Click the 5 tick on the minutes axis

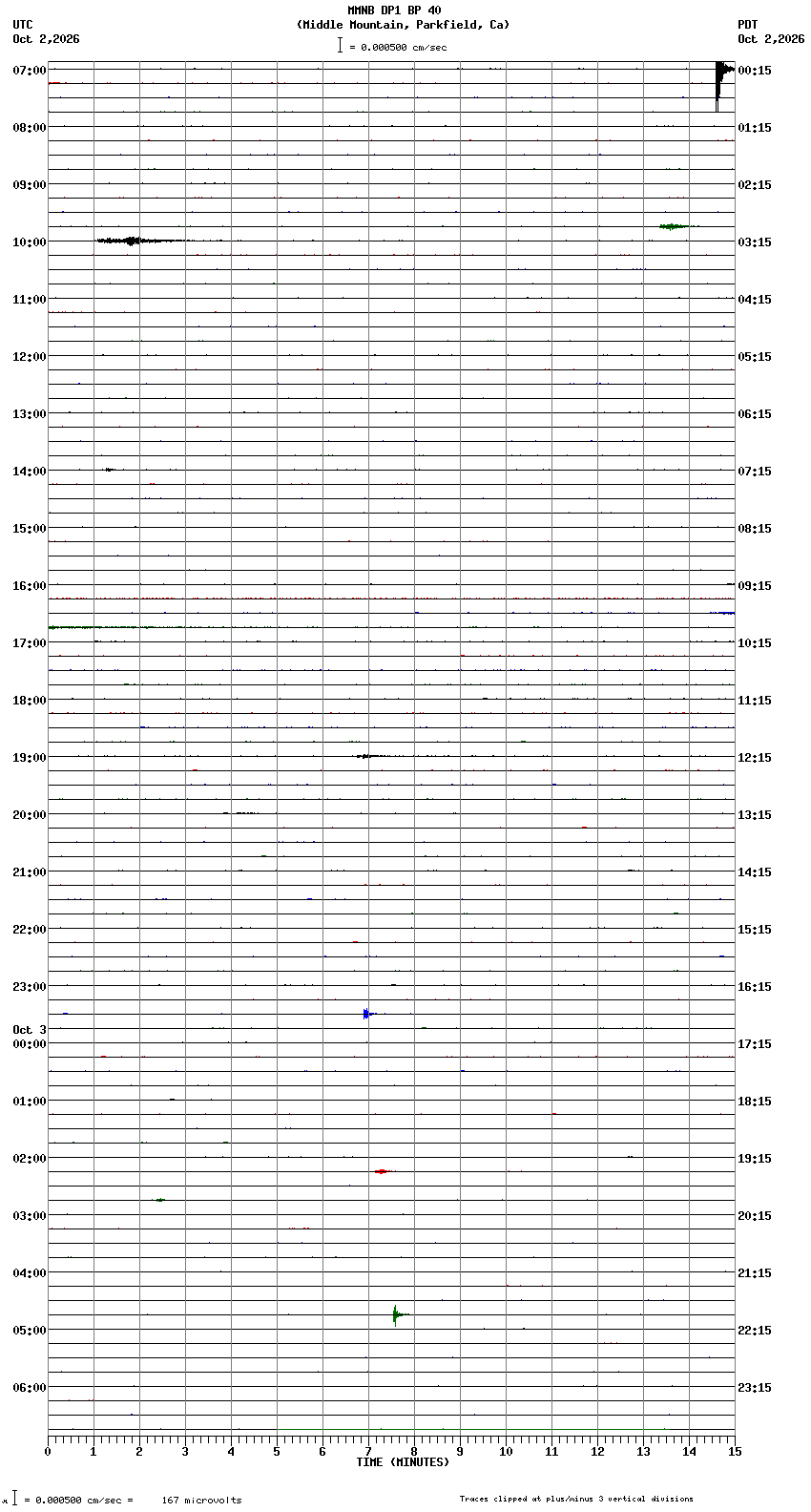coord(277,1452)
